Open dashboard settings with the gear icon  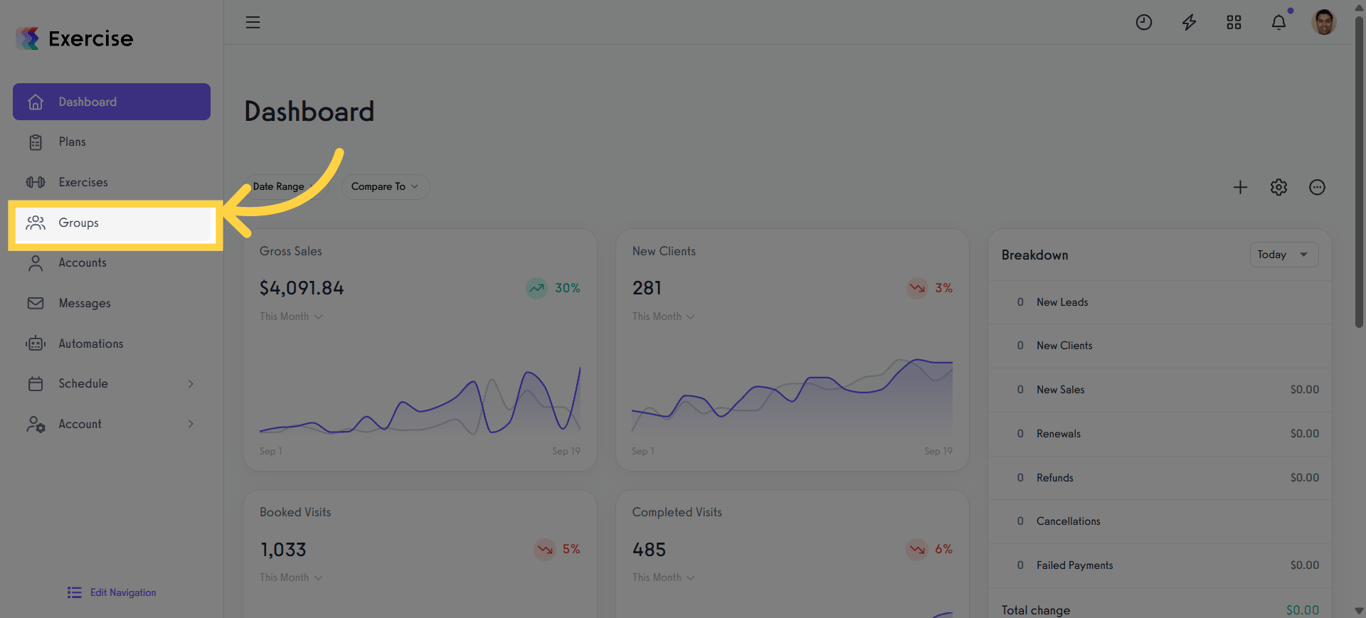(x=1278, y=187)
